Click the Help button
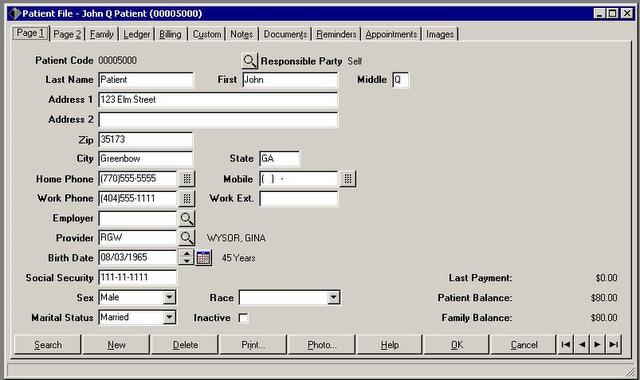This screenshot has width=640, height=380. click(x=389, y=344)
